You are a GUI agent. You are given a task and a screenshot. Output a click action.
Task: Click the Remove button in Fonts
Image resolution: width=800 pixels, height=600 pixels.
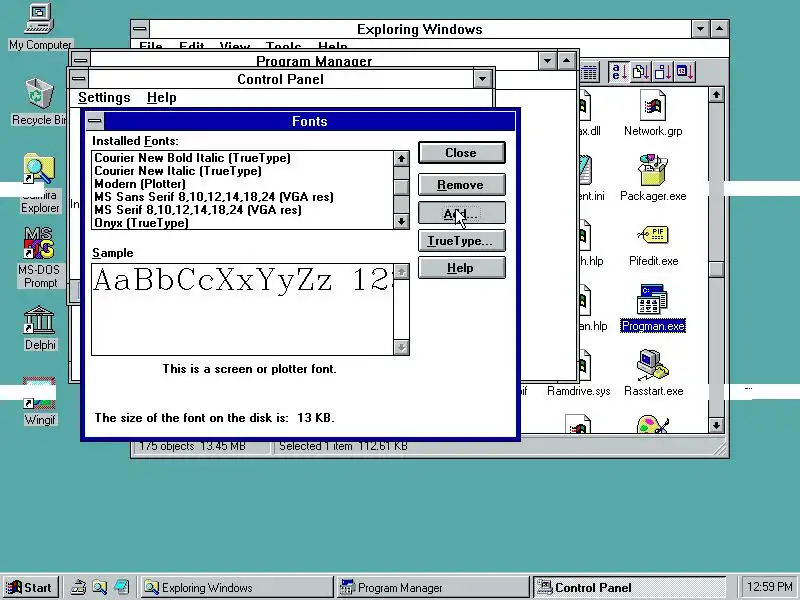[462, 185]
